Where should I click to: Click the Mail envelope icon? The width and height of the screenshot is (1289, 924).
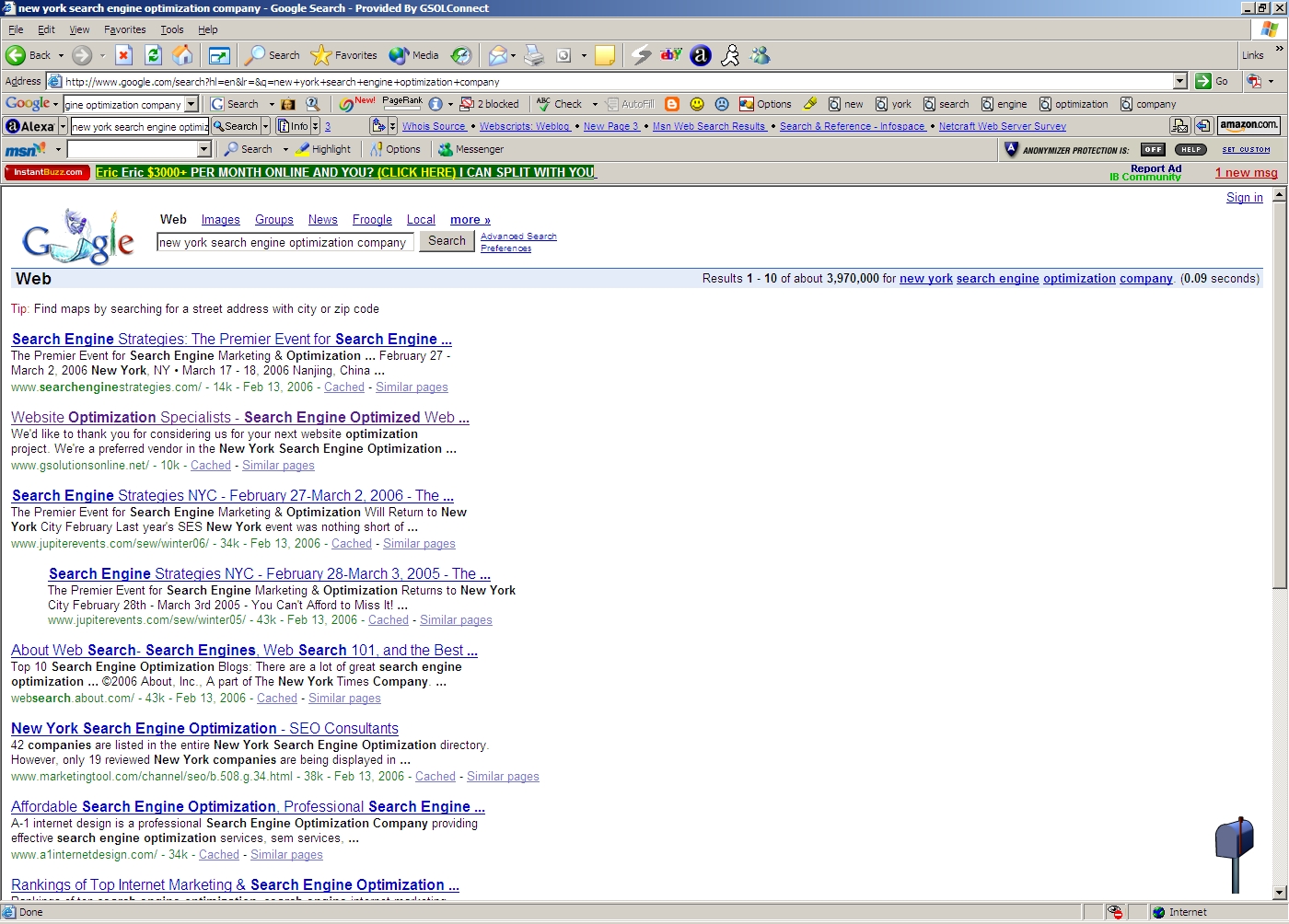[x=497, y=55]
